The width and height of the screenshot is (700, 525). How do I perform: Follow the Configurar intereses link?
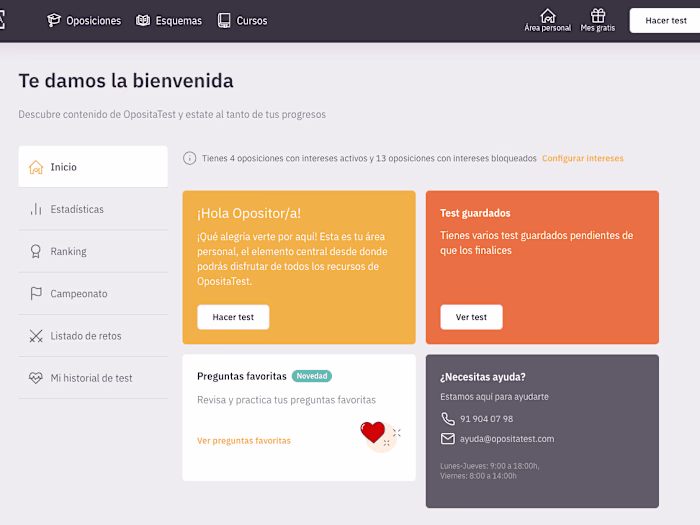click(x=582, y=158)
